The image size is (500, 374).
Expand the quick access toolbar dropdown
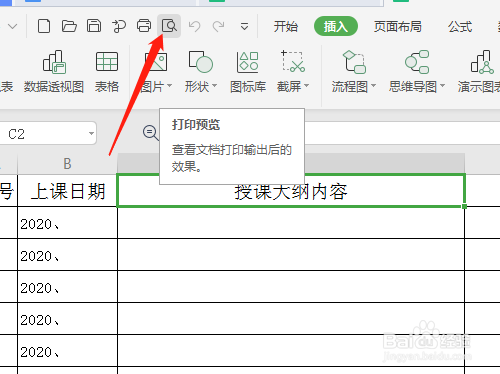(244, 26)
